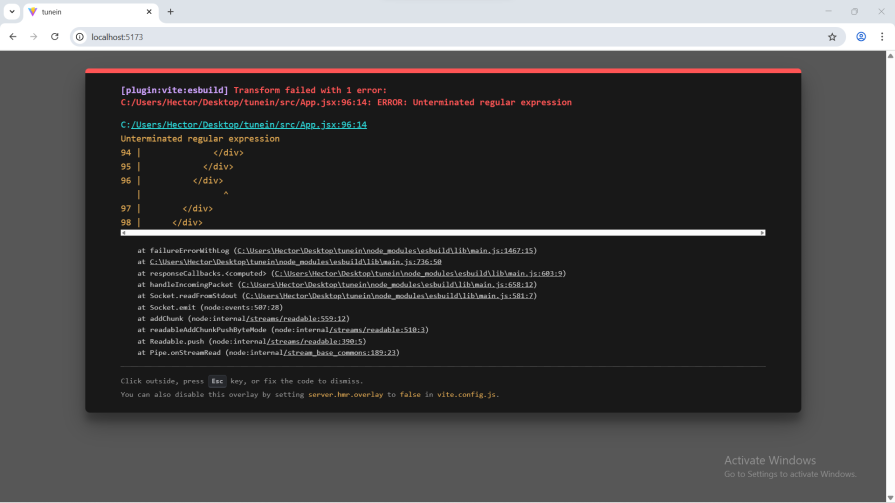Click the code scrollbar's right arrow

(762, 232)
